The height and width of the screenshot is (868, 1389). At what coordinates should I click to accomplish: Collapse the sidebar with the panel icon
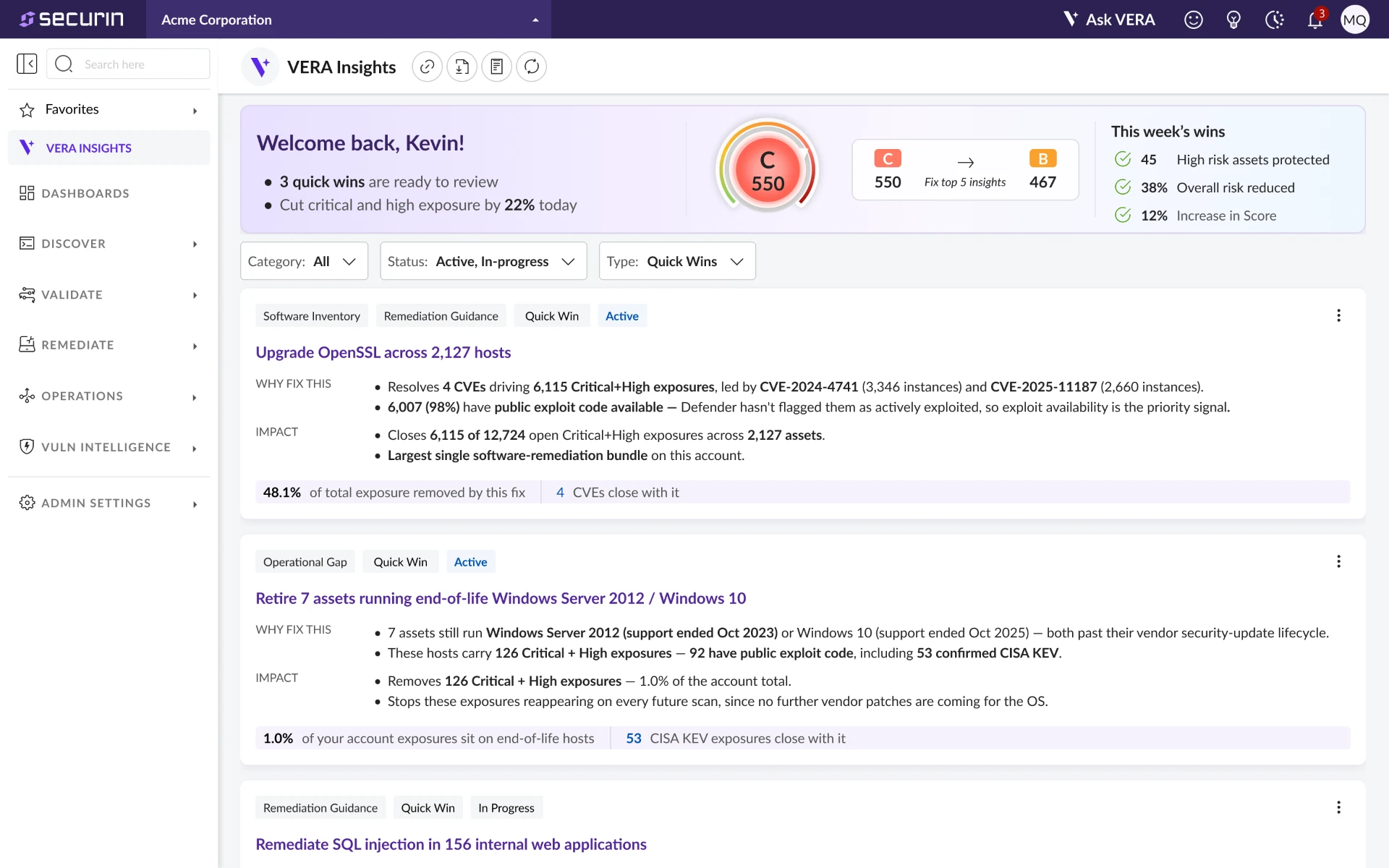27,64
